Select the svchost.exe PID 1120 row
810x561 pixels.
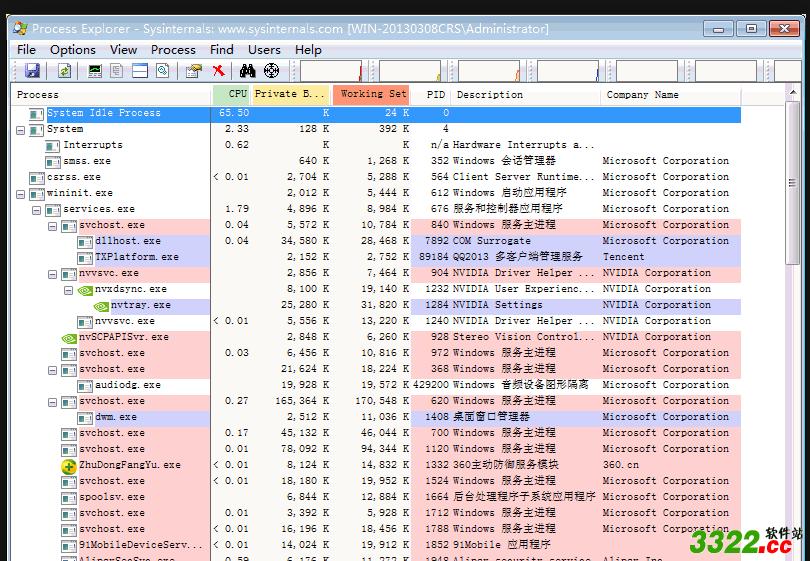tap(376, 449)
